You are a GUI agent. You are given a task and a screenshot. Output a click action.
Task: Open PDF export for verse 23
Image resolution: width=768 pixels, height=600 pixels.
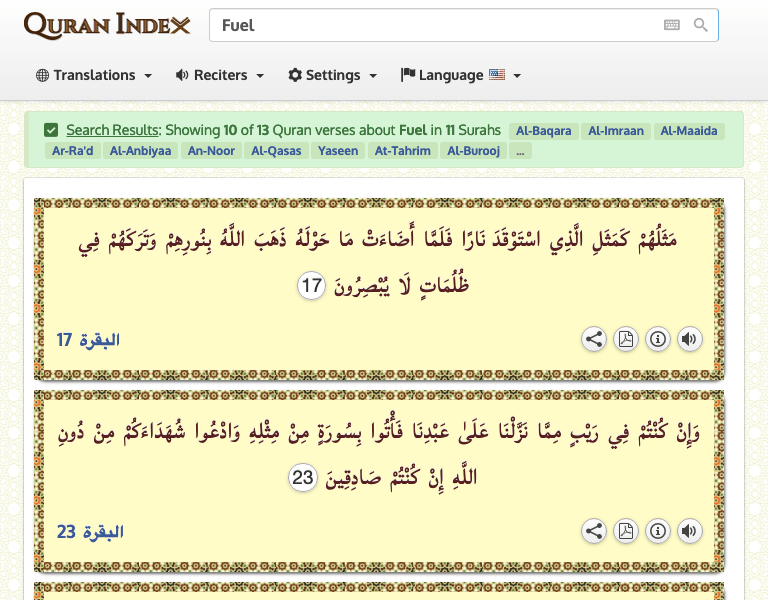pyautogui.click(x=625, y=531)
